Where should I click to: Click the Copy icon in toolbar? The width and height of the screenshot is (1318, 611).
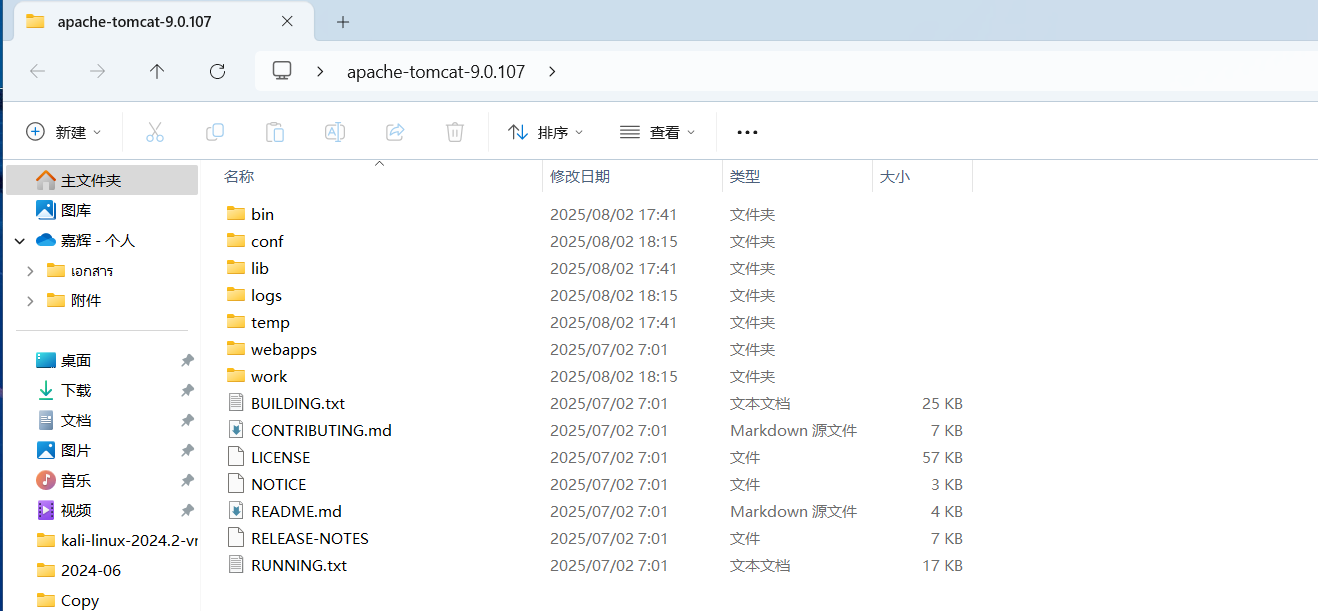[215, 132]
